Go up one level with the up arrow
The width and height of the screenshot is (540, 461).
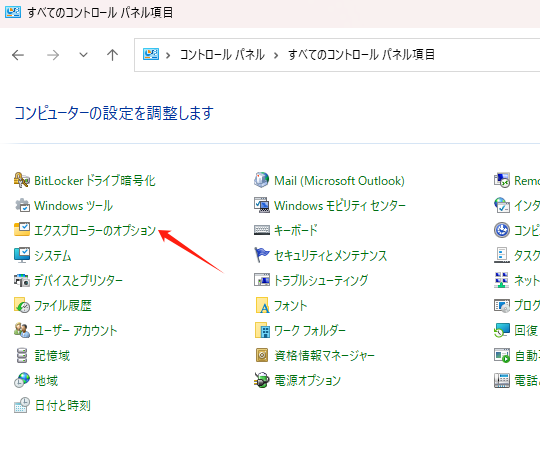112,55
